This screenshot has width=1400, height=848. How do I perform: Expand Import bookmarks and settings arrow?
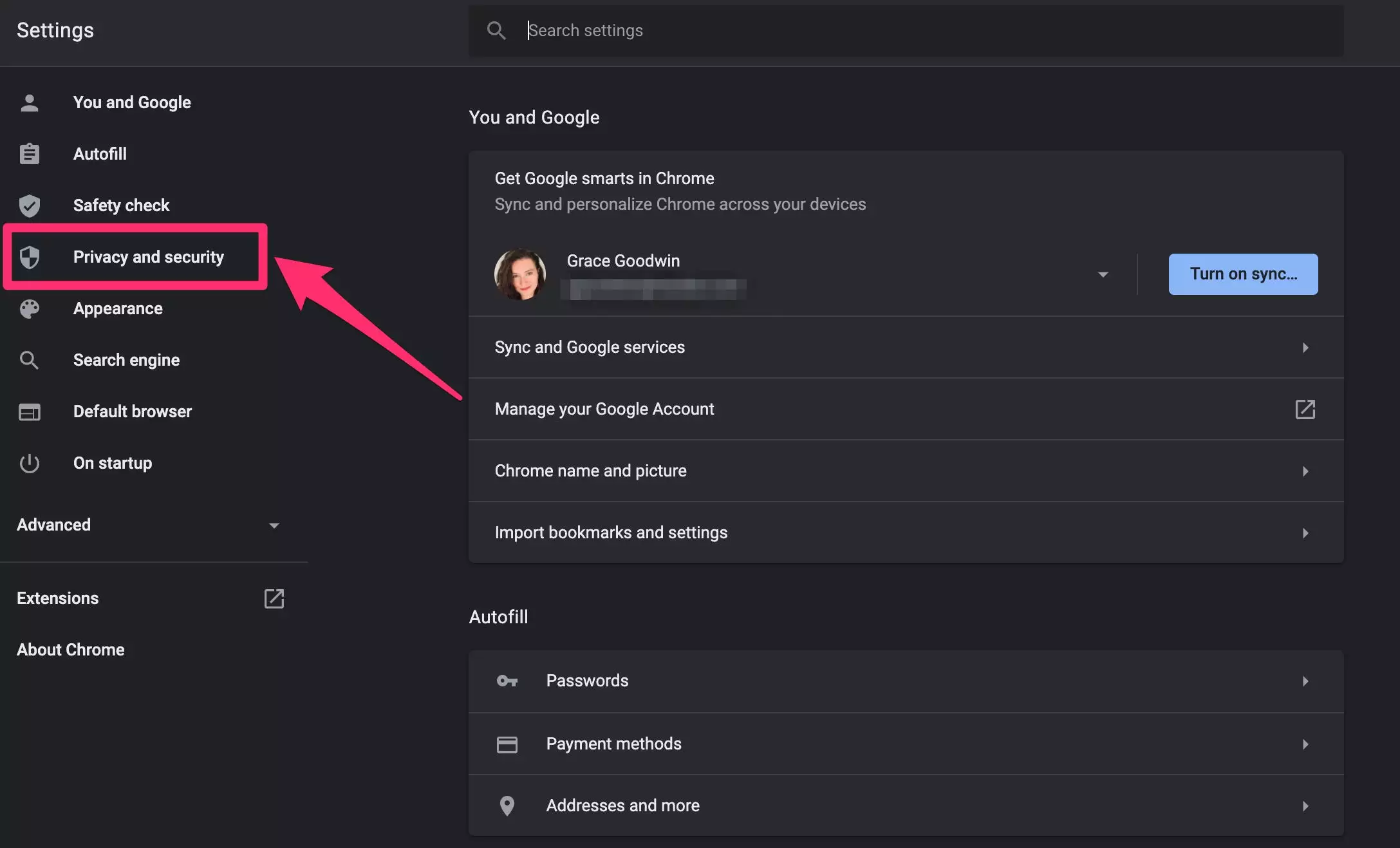coord(1305,533)
